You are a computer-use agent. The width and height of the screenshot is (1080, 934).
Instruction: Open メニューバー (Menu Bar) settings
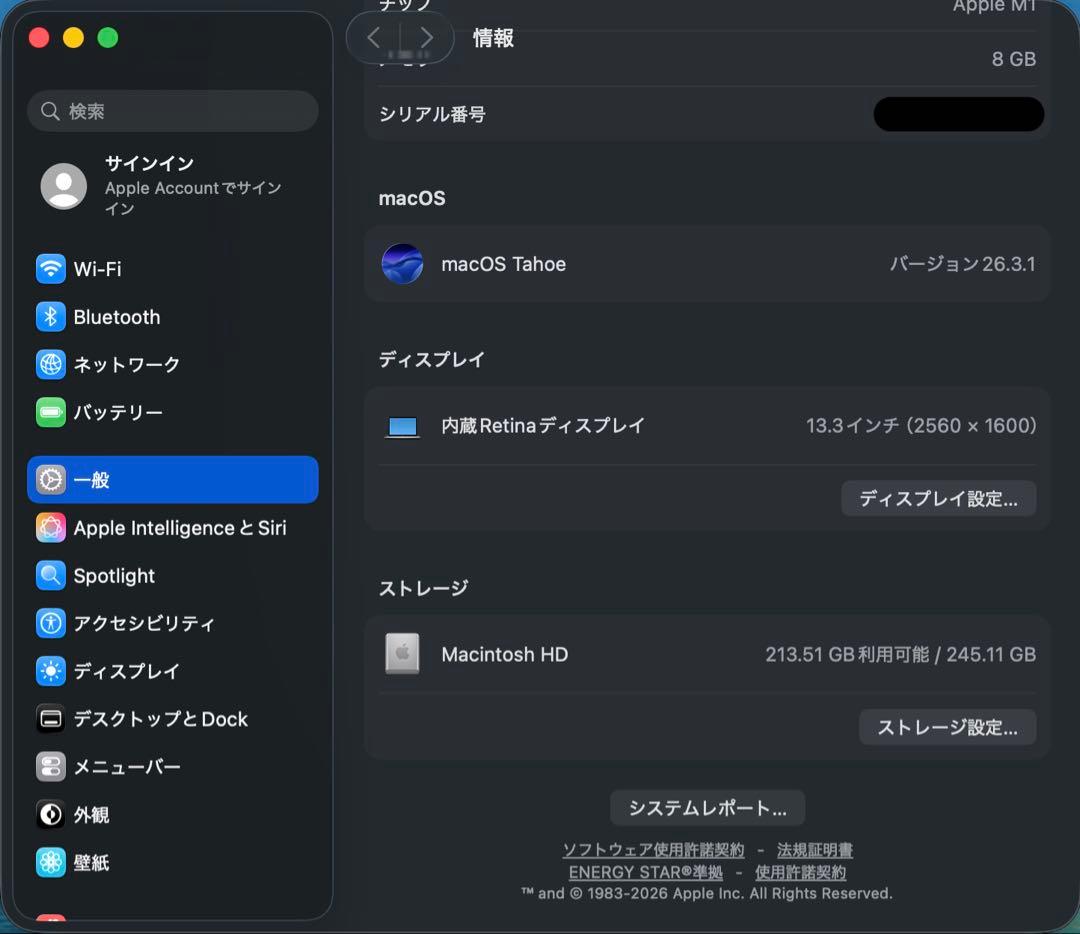point(126,766)
